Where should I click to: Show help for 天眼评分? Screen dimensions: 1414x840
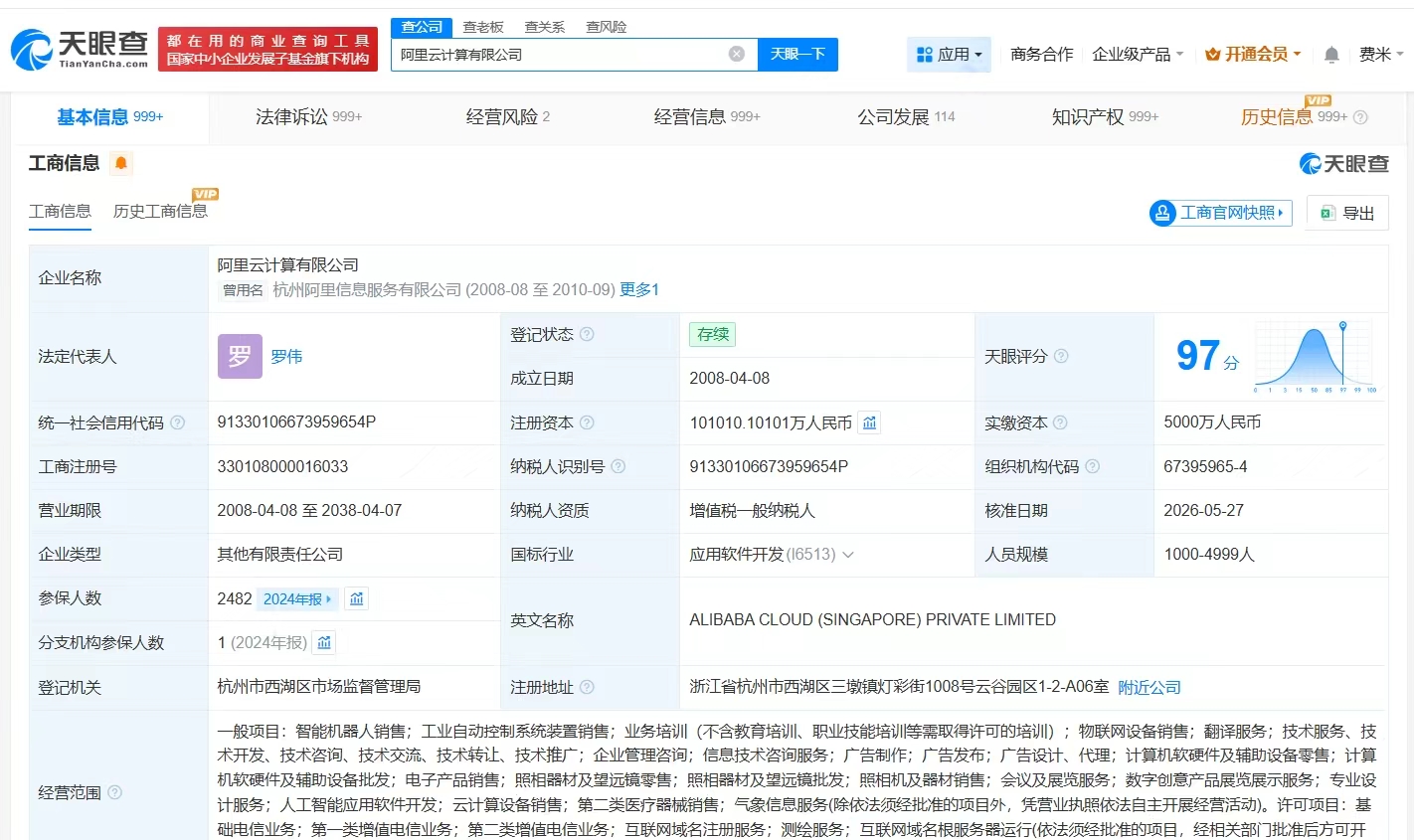[x=1061, y=356]
